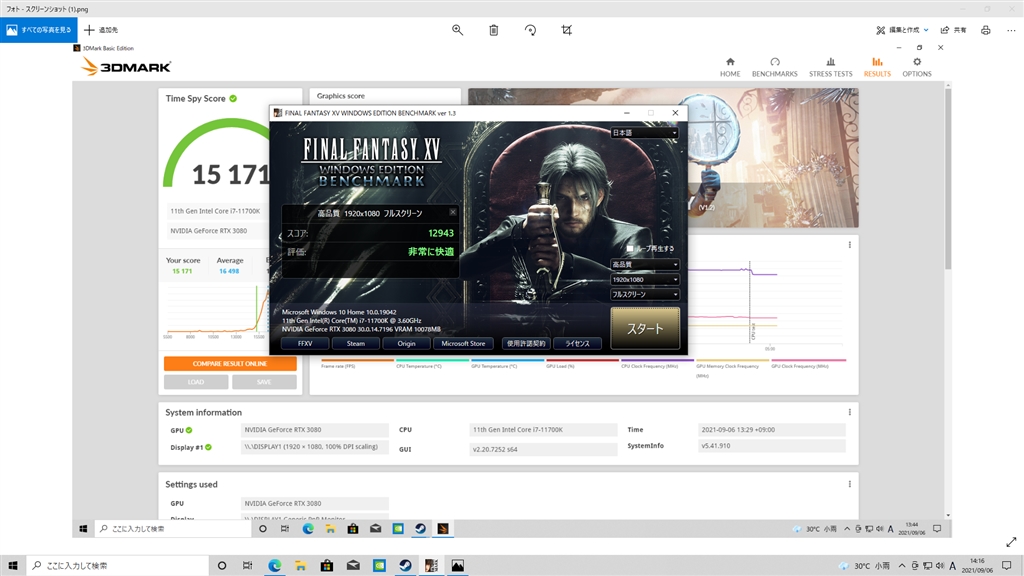This screenshot has height=576, width=1024.
Task: Click the Average score value 16 498
Action: pos(229,271)
